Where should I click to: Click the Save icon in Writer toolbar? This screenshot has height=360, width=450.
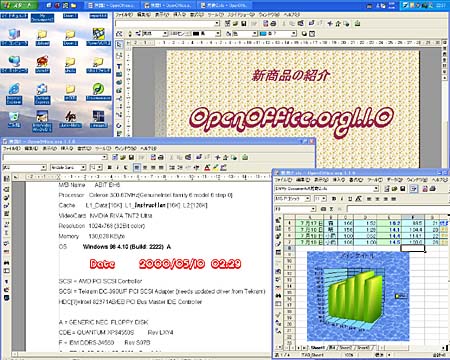click(131, 157)
